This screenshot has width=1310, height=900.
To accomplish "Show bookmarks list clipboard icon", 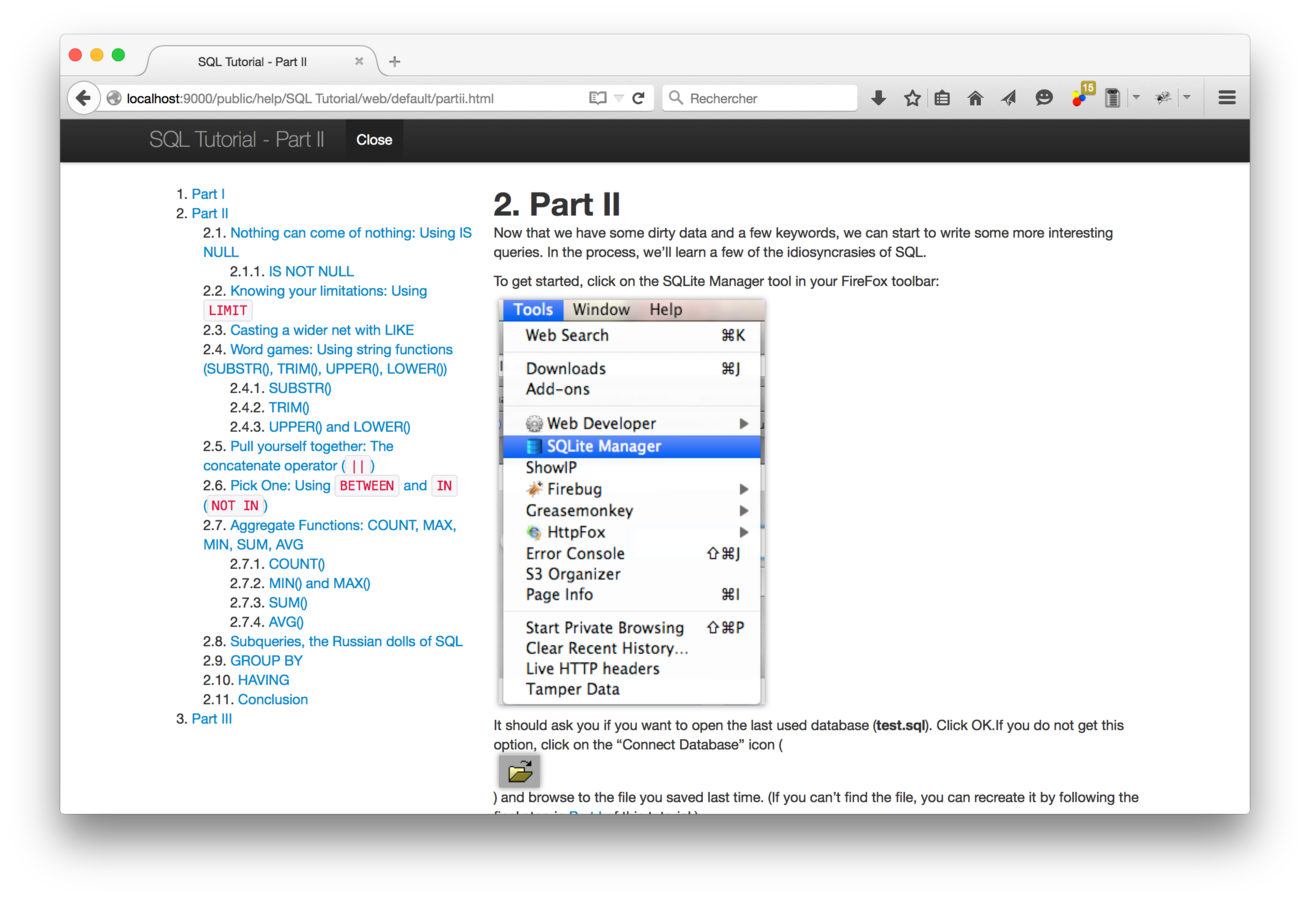I will [942, 98].
